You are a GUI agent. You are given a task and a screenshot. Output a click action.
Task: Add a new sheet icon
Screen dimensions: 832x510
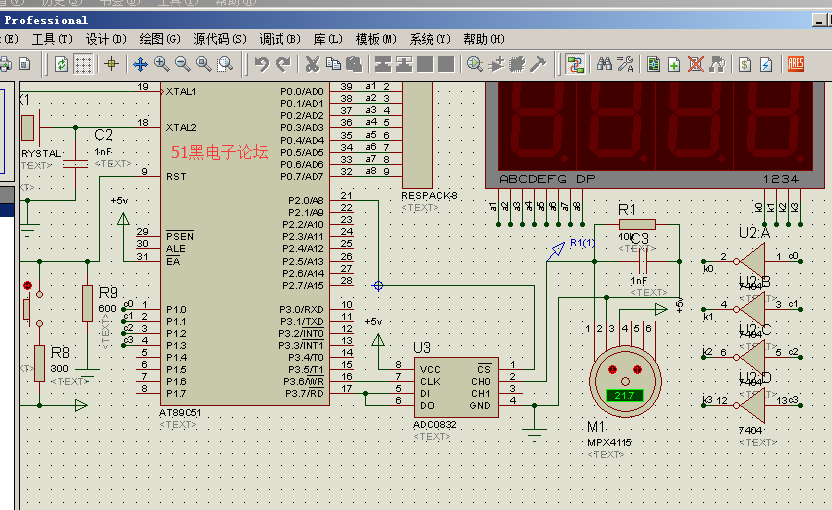[674, 64]
